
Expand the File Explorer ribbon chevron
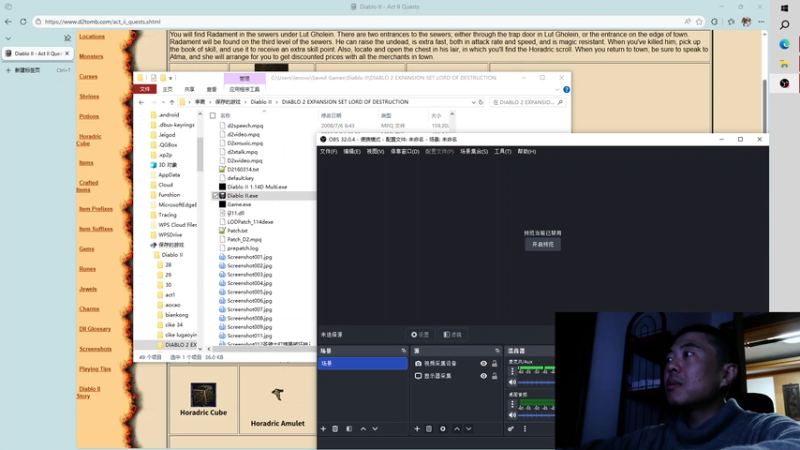(557, 89)
